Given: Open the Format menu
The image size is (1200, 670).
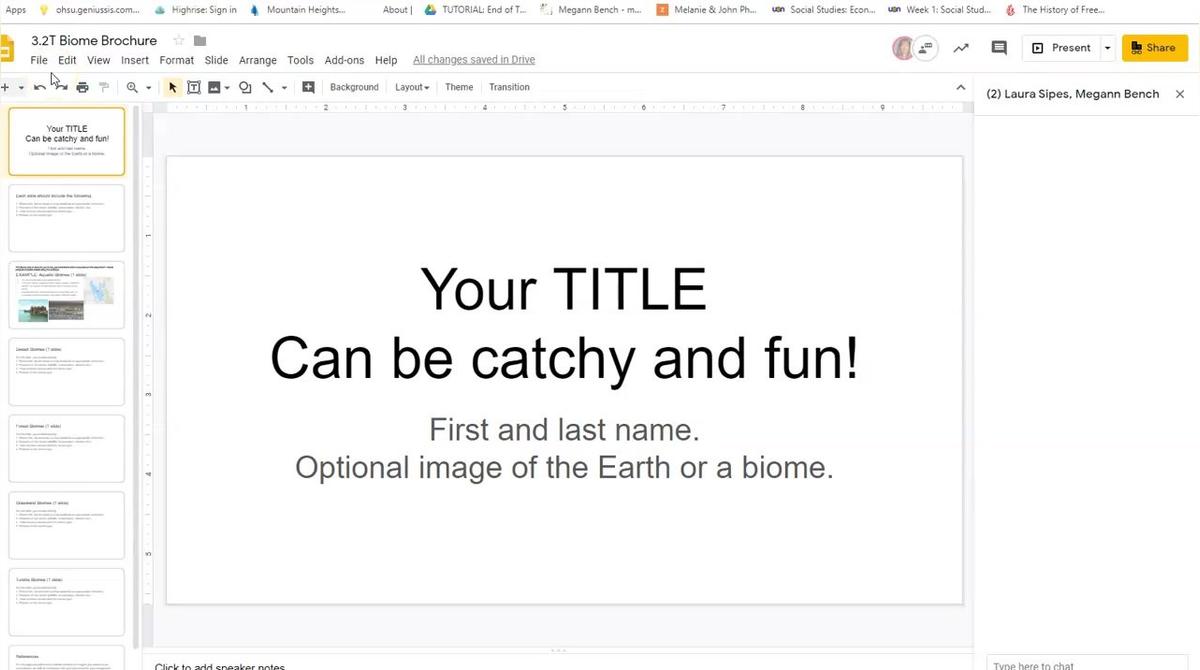Looking at the screenshot, I should 177,60.
